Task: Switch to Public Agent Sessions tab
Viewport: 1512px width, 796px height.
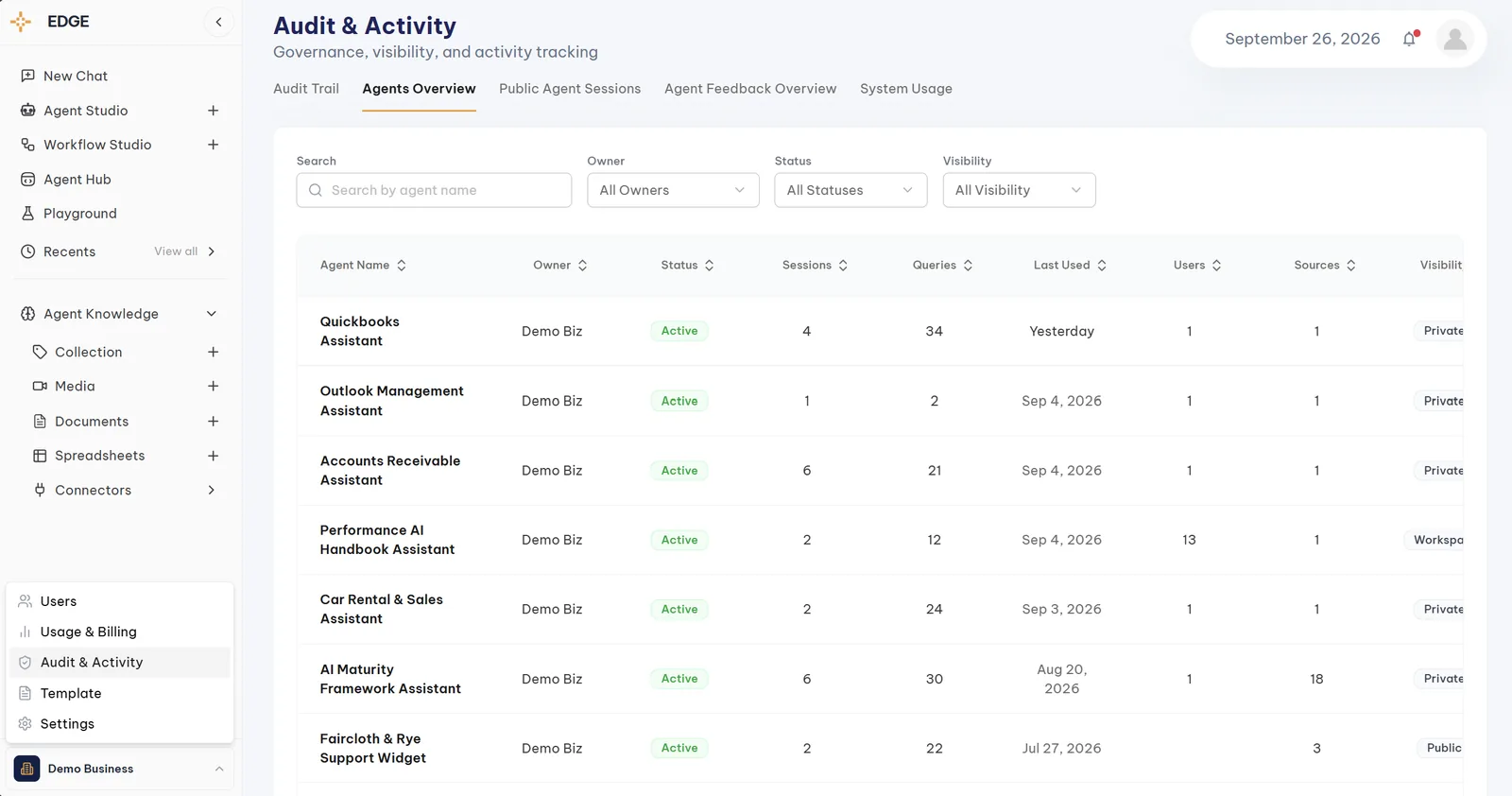Action: click(570, 89)
